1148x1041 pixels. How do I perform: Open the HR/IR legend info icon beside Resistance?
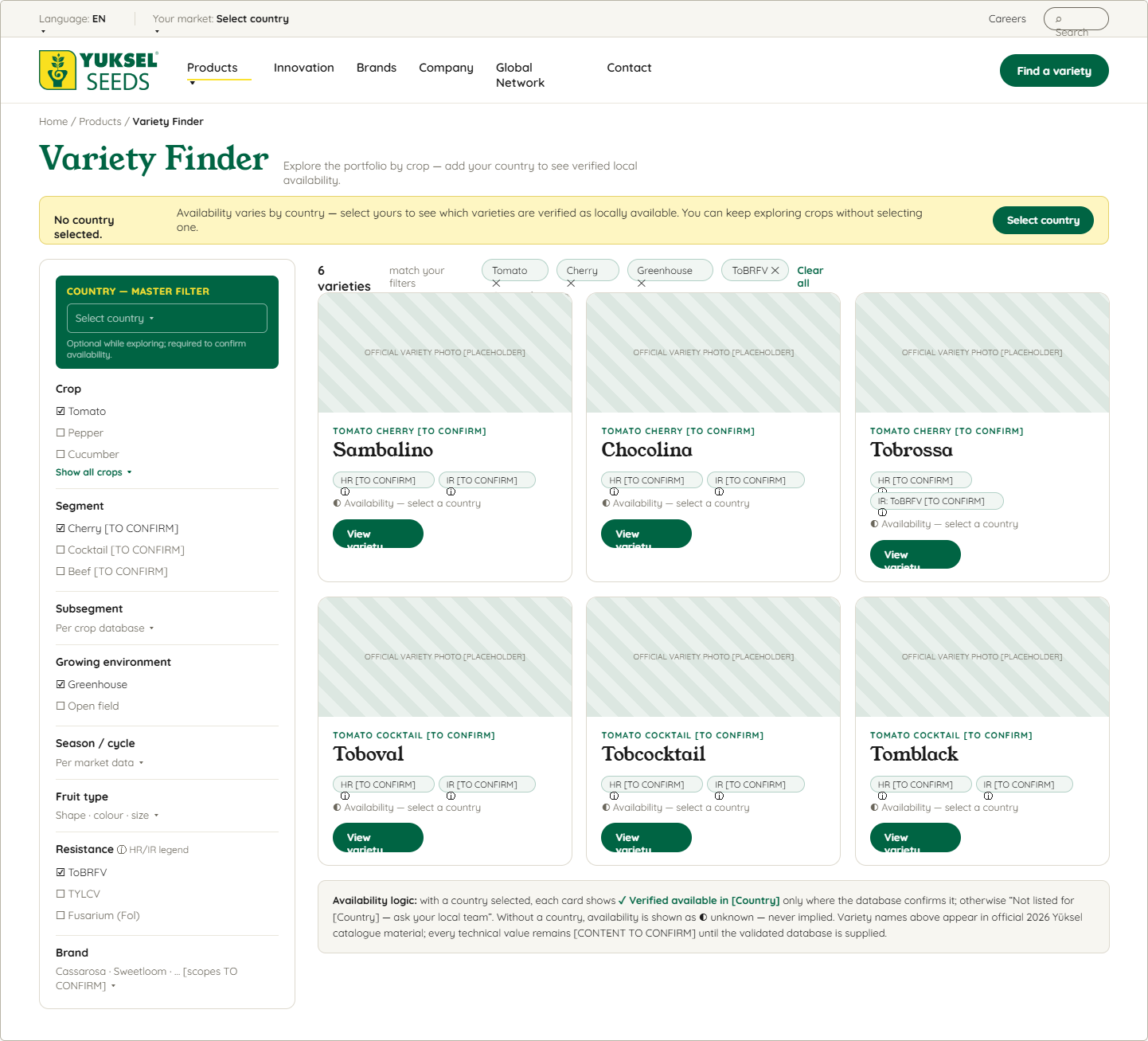coord(122,850)
